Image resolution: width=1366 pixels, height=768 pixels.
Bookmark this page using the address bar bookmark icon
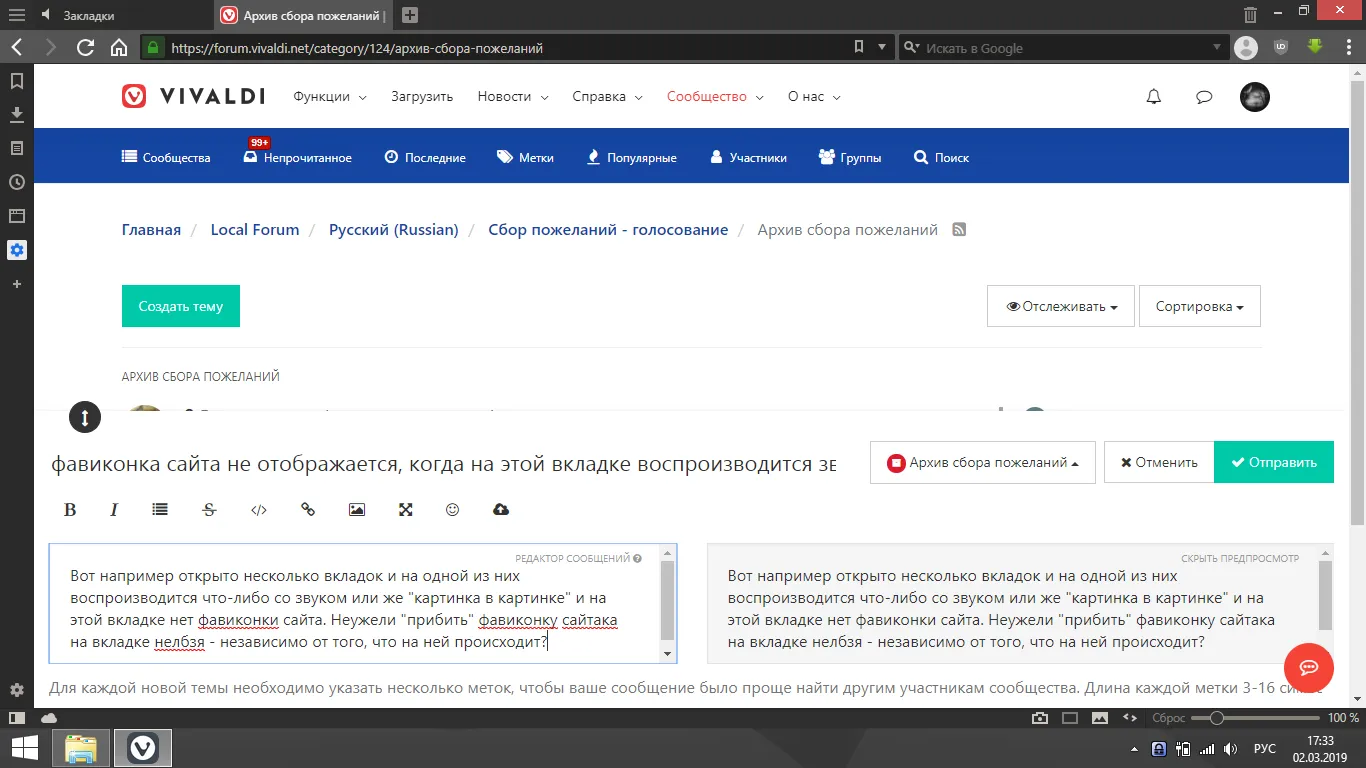[858, 47]
